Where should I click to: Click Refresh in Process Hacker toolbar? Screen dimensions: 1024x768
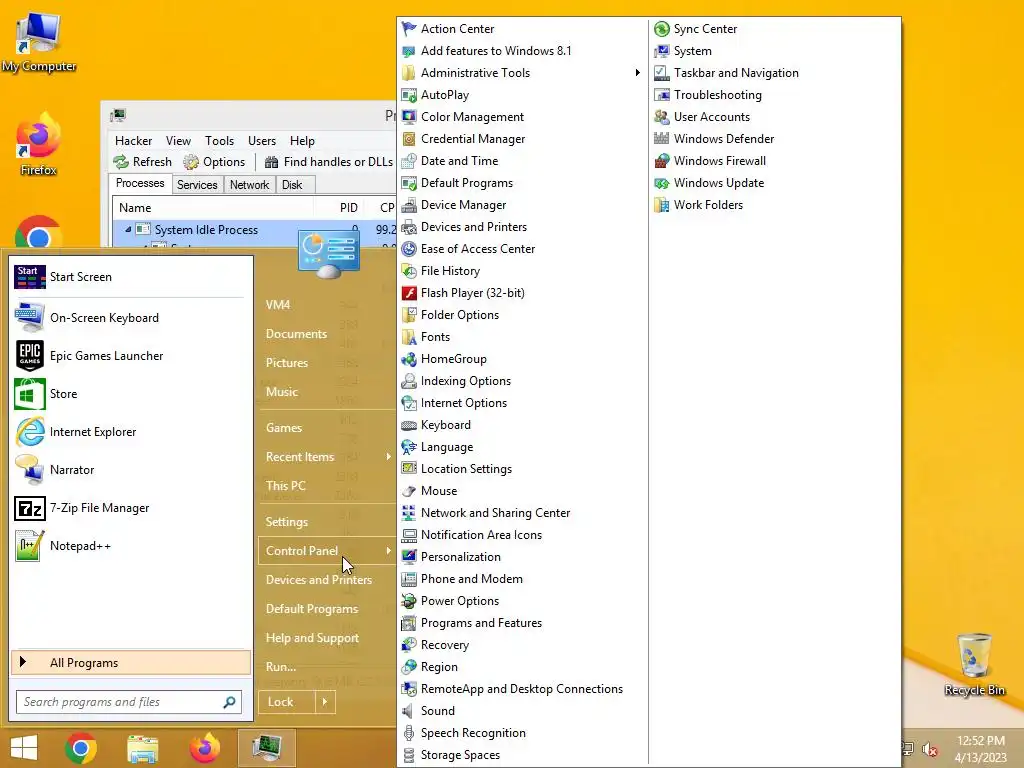[x=142, y=162]
